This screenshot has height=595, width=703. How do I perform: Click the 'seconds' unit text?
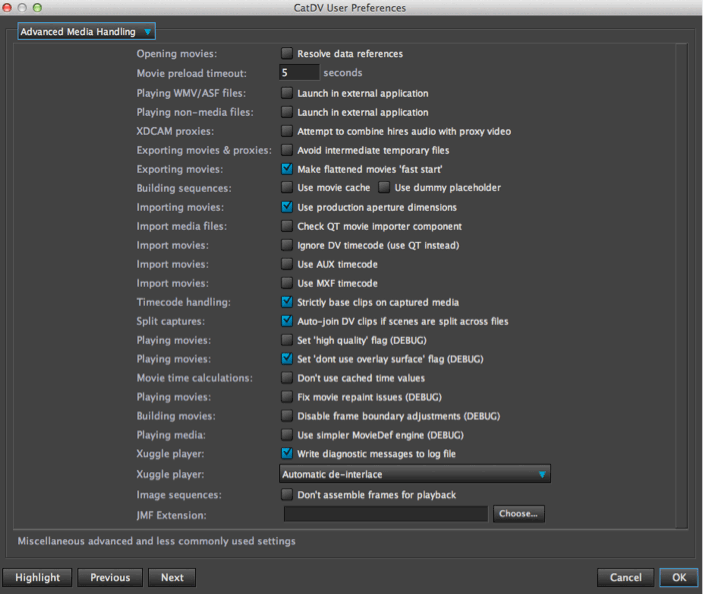pos(343,73)
